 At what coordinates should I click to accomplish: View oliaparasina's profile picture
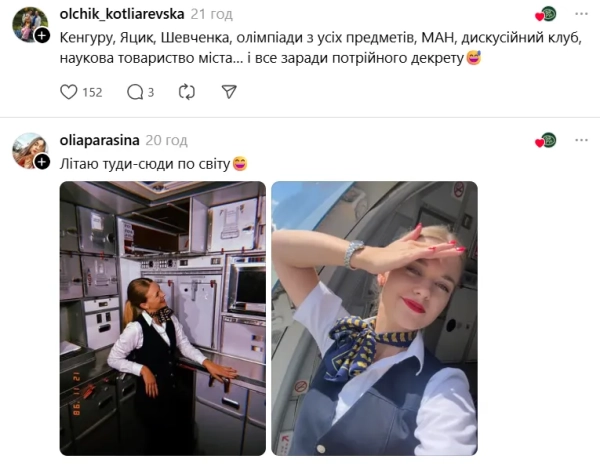[x=30, y=151]
